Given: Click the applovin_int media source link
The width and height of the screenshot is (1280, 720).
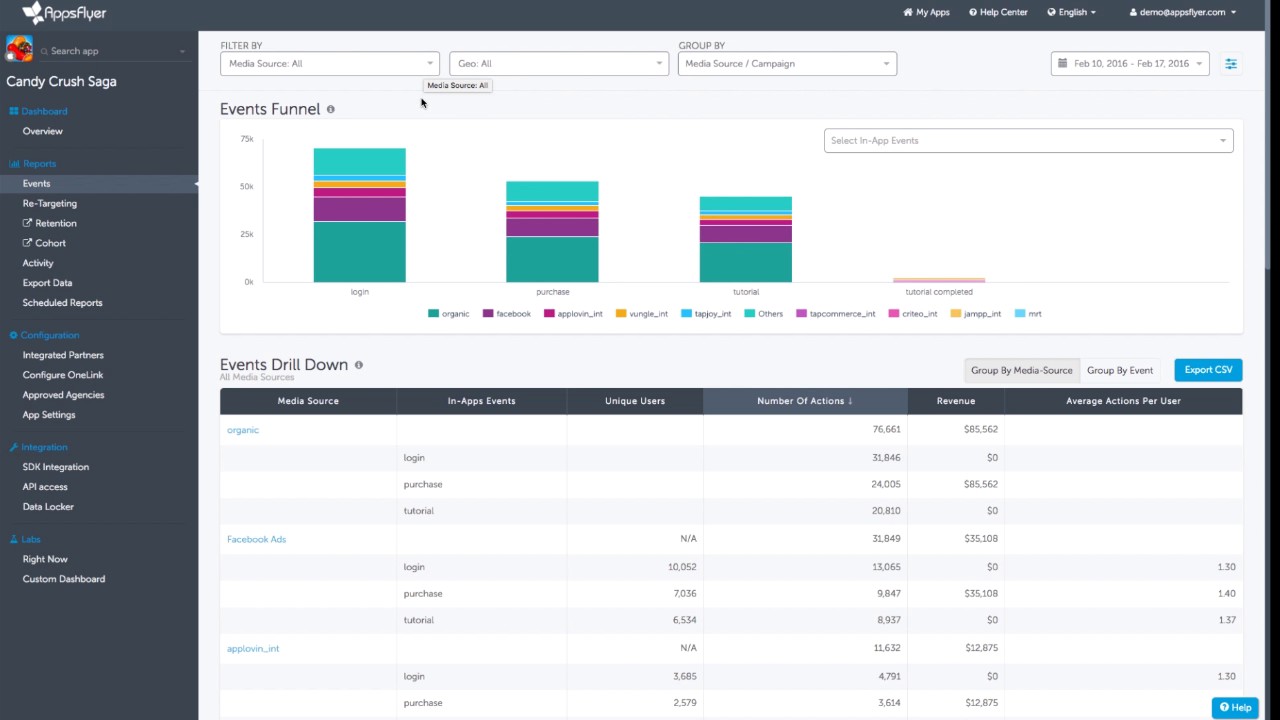Looking at the screenshot, I should tap(253, 648).
